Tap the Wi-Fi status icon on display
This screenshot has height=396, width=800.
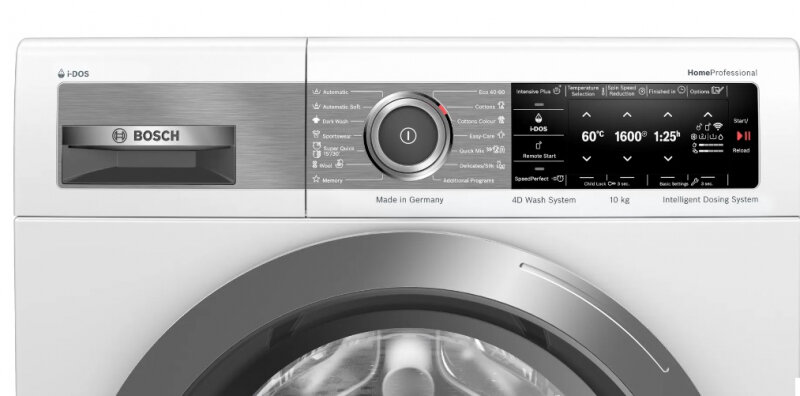tap(718, 126)
